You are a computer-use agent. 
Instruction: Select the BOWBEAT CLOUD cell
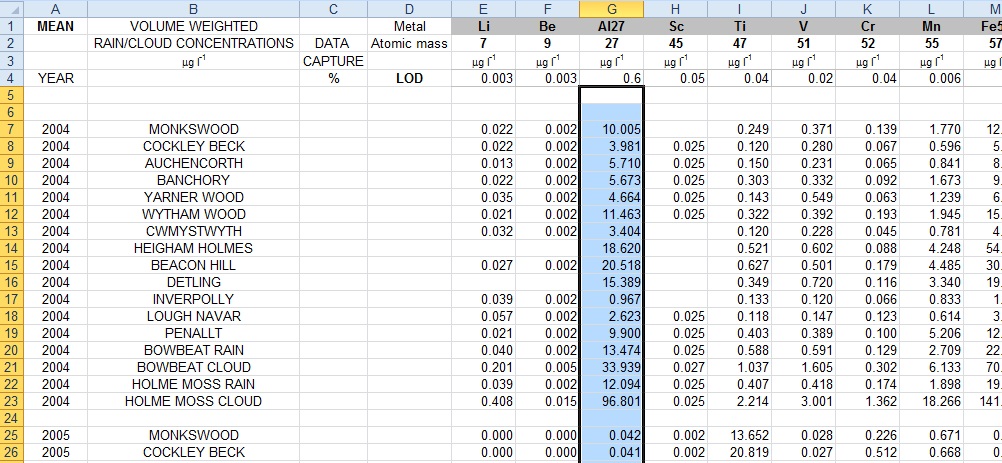tap(193, 367)
